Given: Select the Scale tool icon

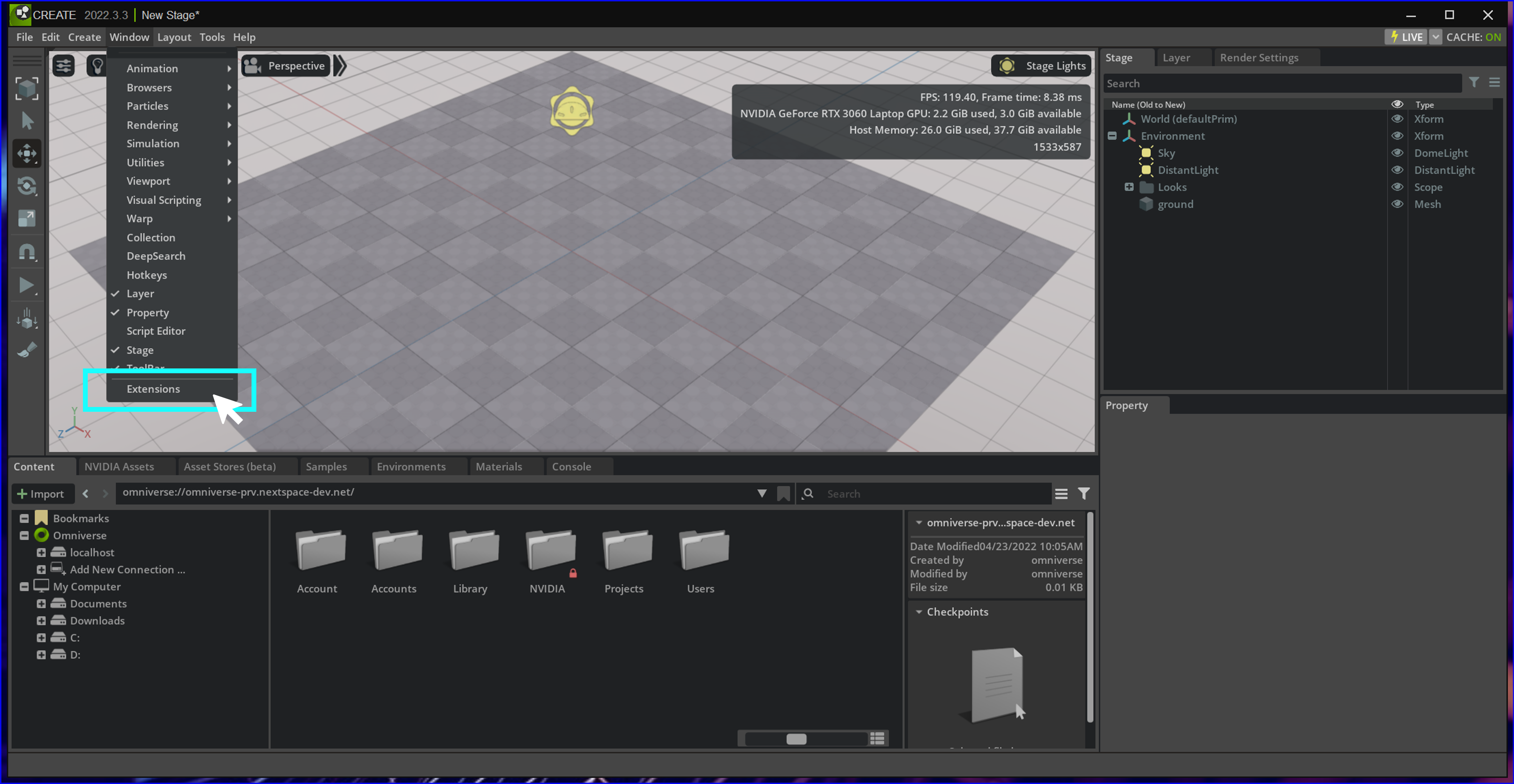Looking at the screenshot, I should tap(26, 219).
